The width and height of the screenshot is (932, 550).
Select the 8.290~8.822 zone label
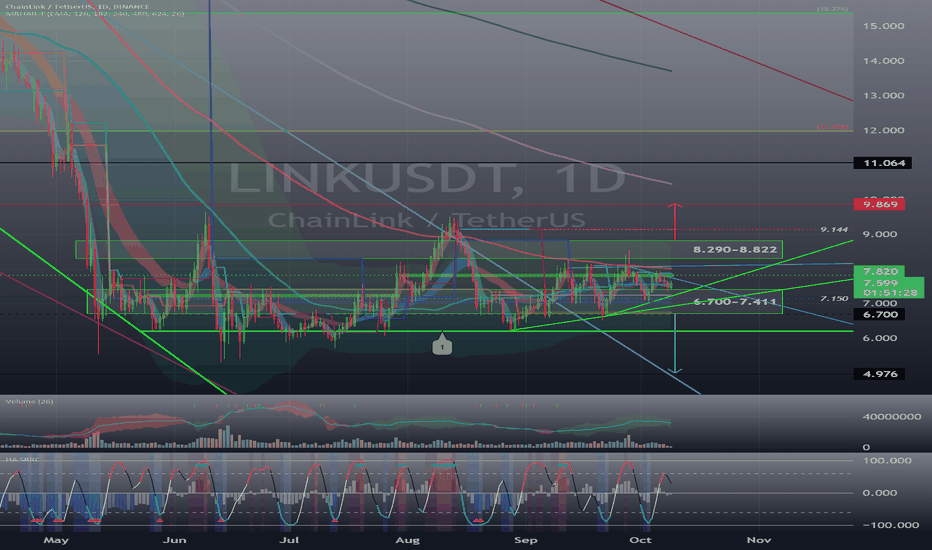tap(735, 250)
